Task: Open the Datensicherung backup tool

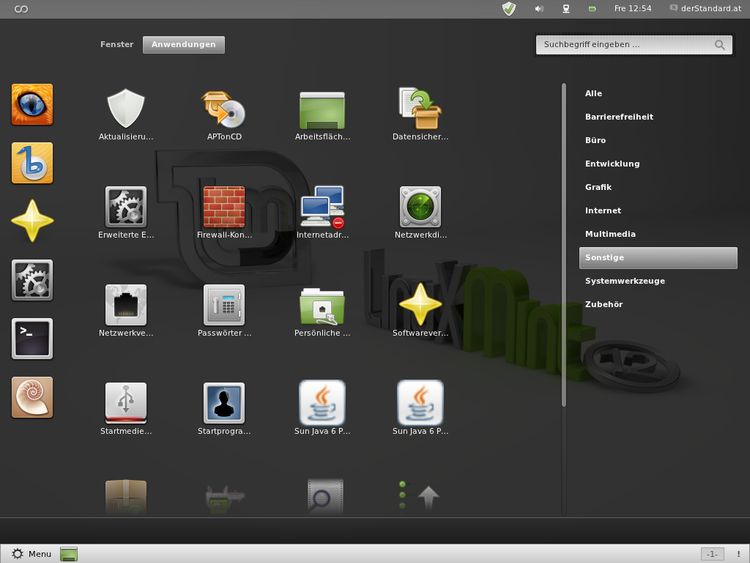Action: point(420,109)
